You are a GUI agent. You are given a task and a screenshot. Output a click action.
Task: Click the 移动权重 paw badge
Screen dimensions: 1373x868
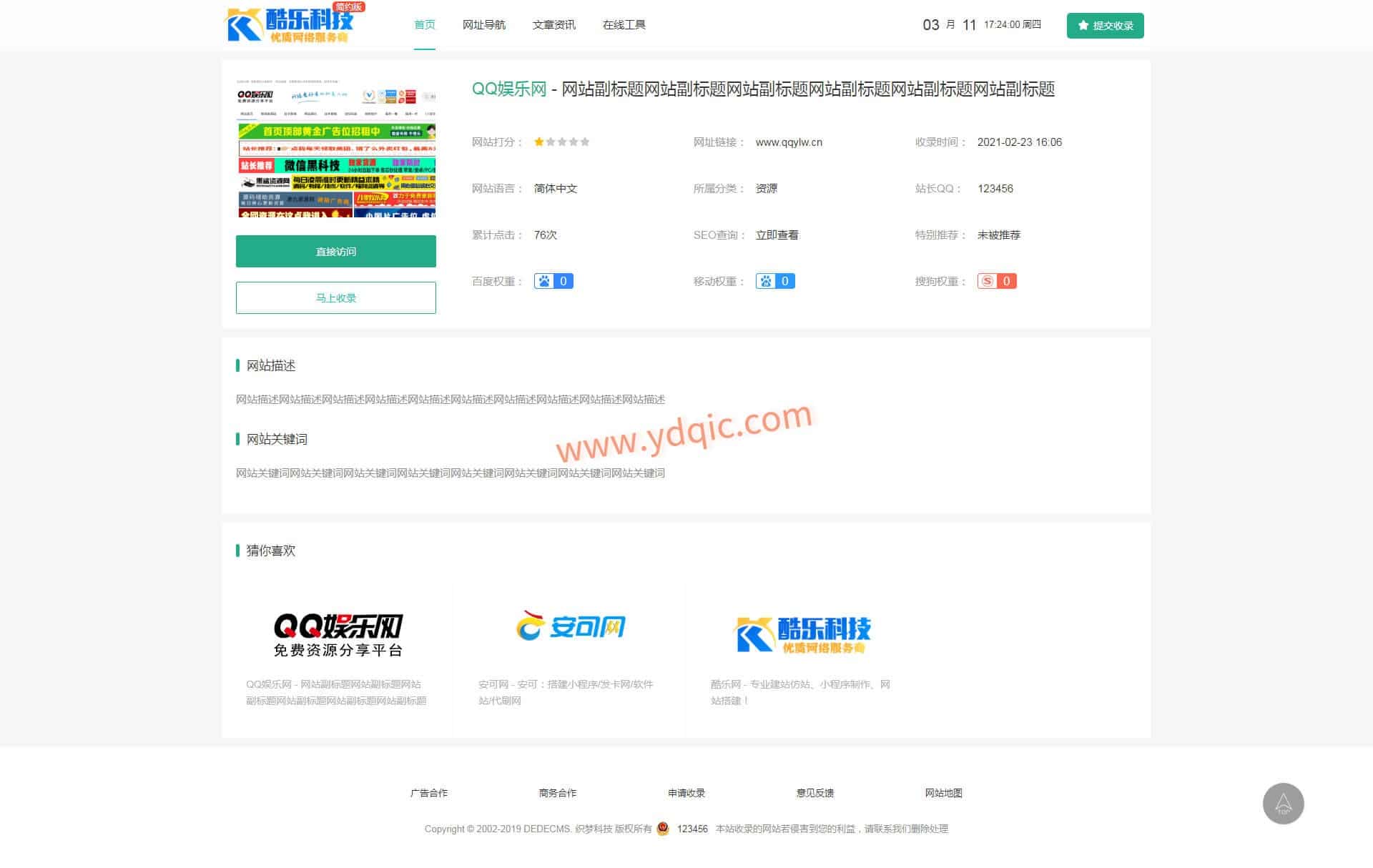tap(775, 281)
